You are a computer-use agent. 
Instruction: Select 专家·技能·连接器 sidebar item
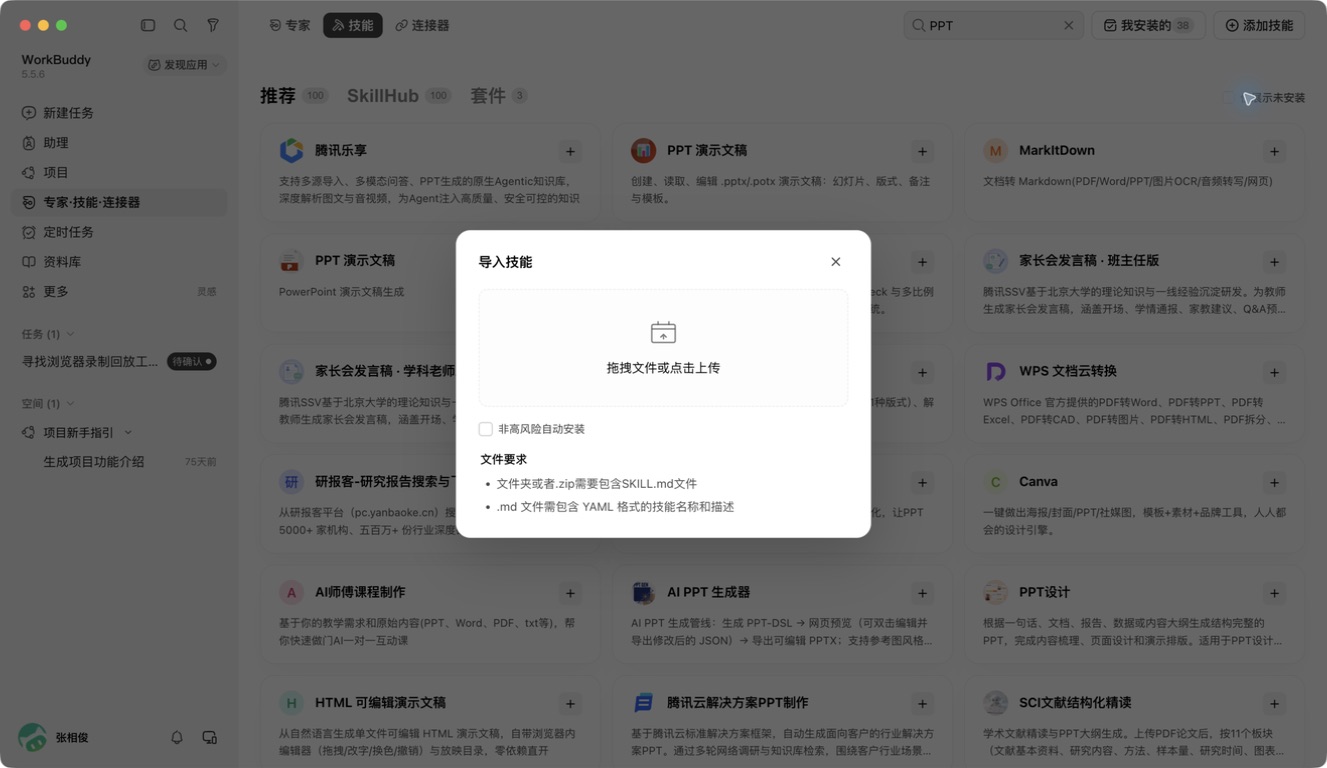[x=119, y=202]
